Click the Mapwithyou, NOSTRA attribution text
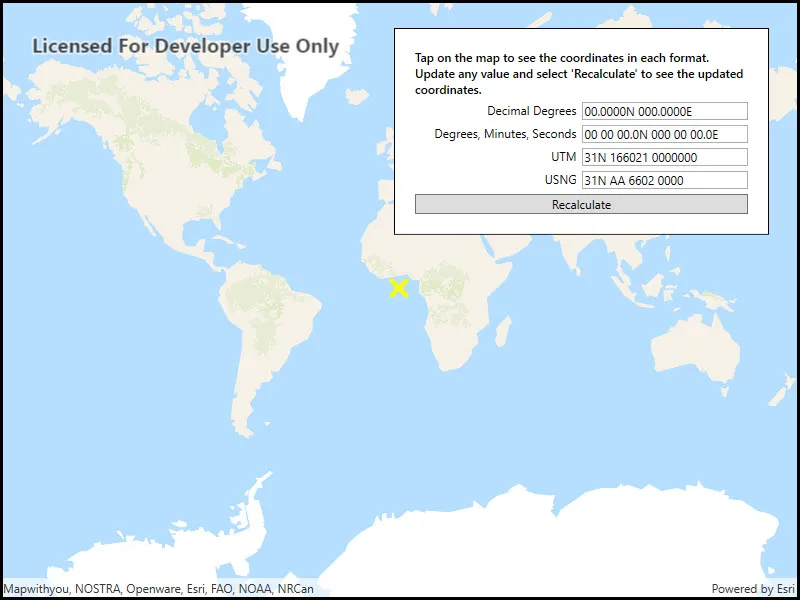Viewport: 800px width, 600px height. (158, 589)
